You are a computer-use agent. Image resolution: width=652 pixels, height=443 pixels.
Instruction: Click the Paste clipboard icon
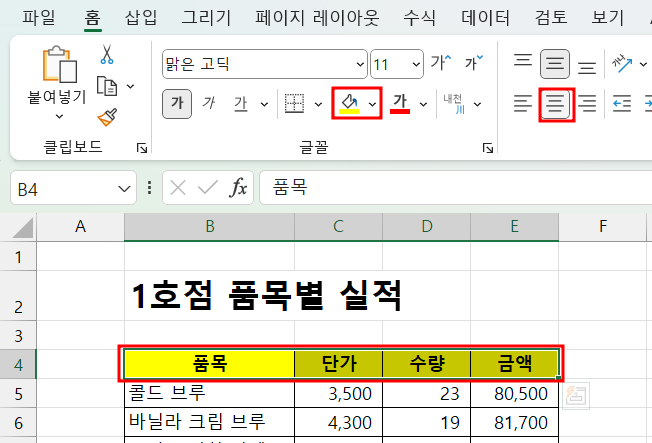click(x=59, y=64)
